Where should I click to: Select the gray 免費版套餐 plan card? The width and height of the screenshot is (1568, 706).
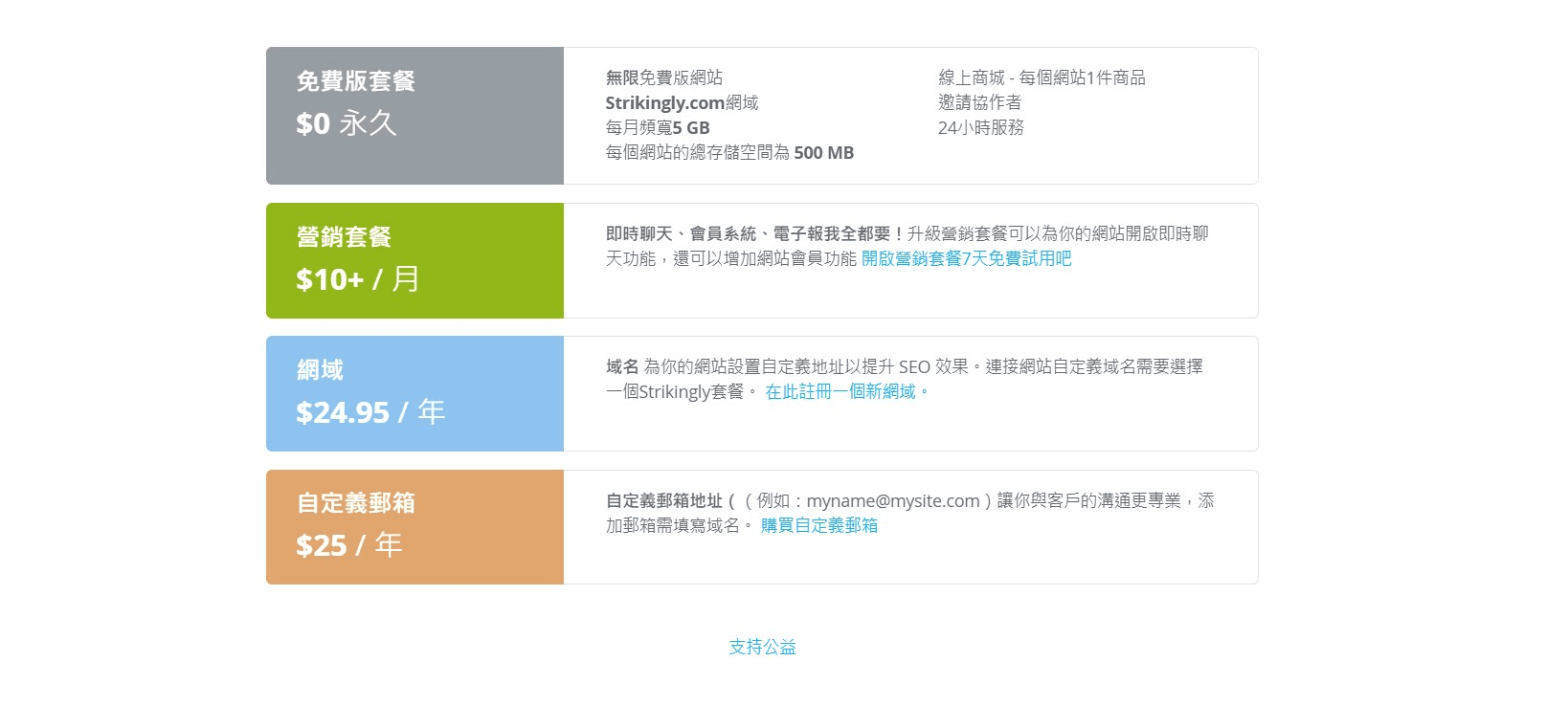(x=414, y=116)
